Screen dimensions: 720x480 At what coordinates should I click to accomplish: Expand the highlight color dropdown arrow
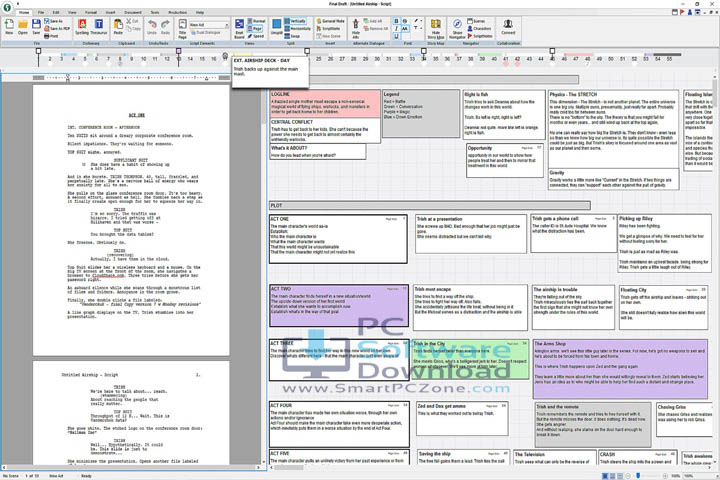point(419,21)
